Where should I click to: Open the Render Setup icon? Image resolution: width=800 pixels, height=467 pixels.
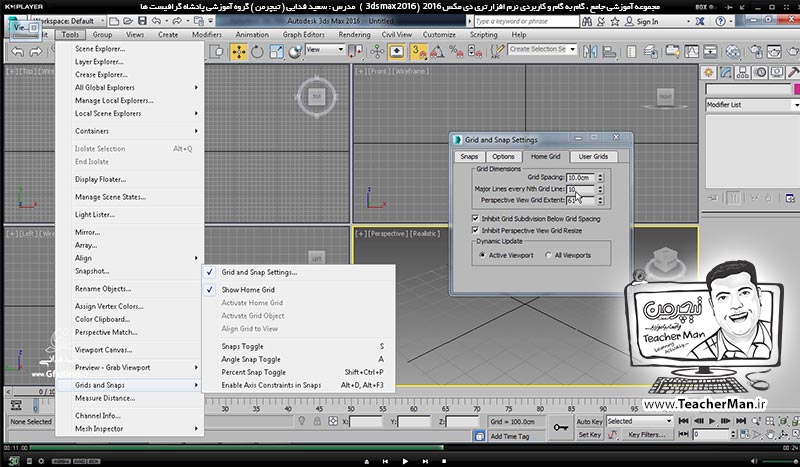[x=756, y=52]
